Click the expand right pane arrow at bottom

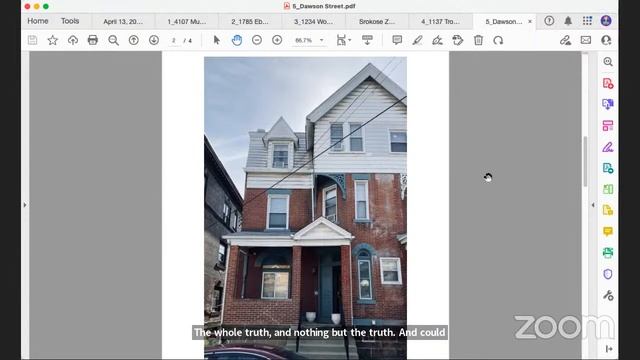click(x=609, y=349)
